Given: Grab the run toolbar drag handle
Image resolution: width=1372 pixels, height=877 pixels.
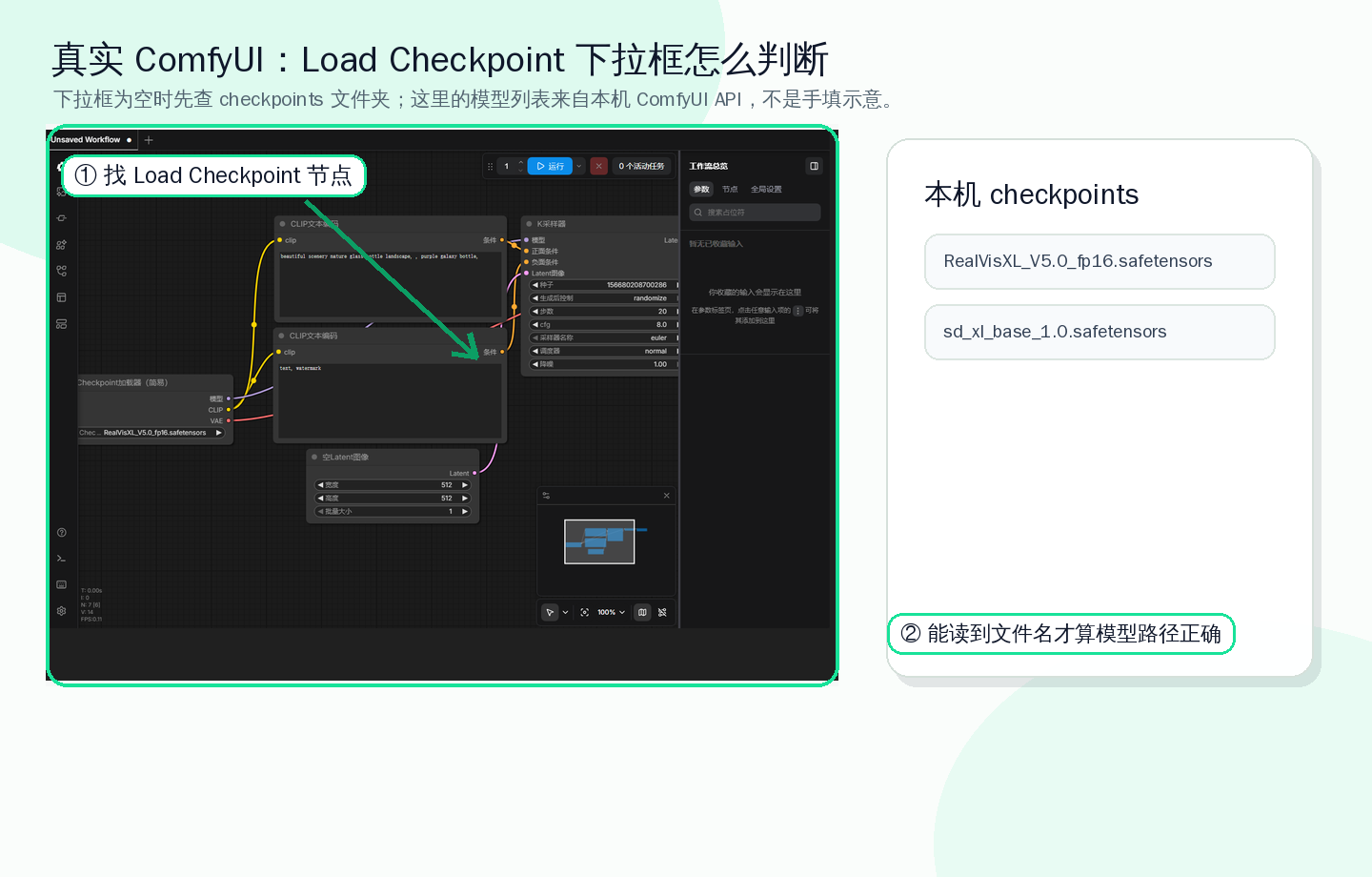Looking at the screenshot, I should [490, 166].
